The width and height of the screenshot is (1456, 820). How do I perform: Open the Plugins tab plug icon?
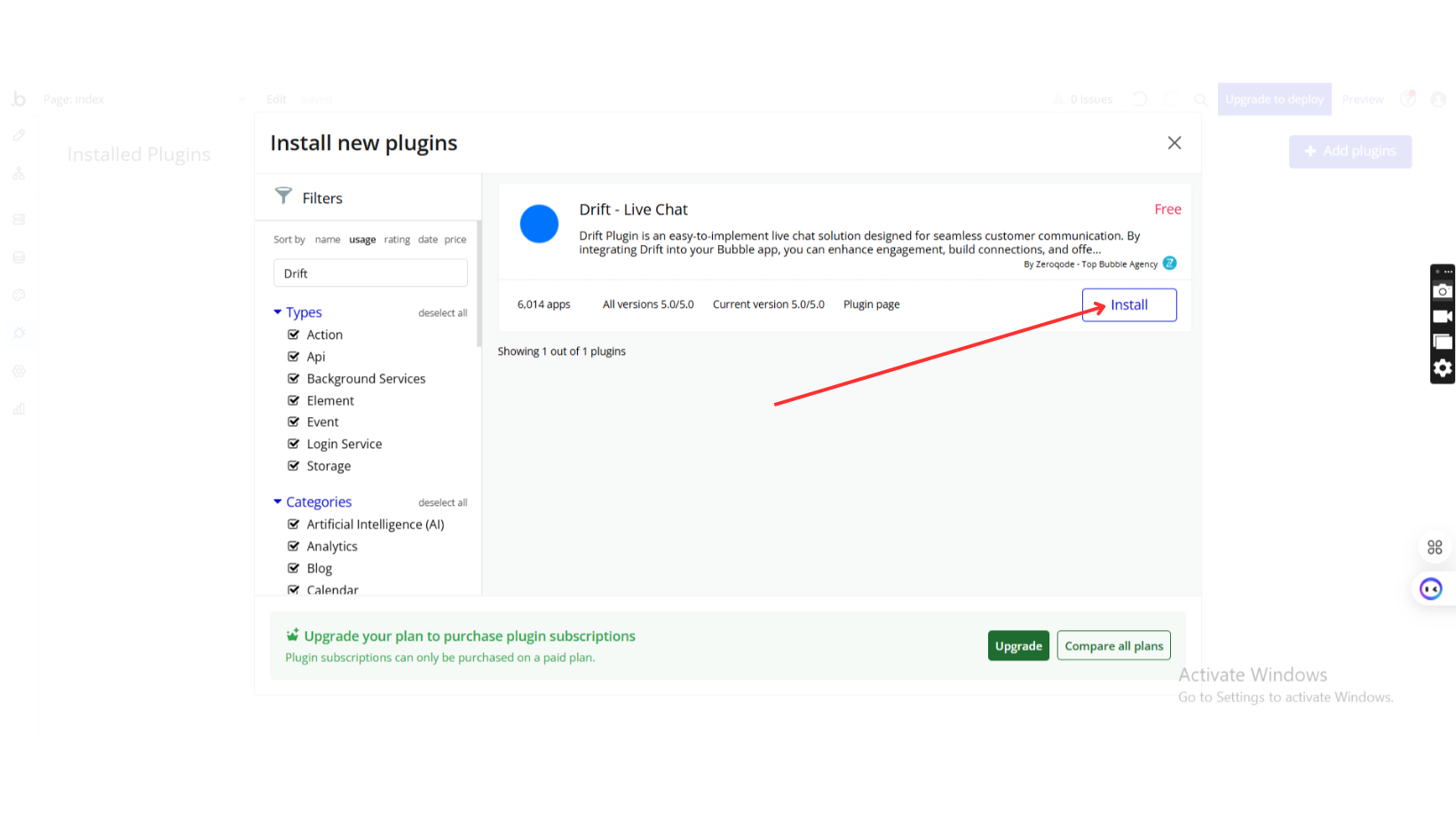coord(19,334)
